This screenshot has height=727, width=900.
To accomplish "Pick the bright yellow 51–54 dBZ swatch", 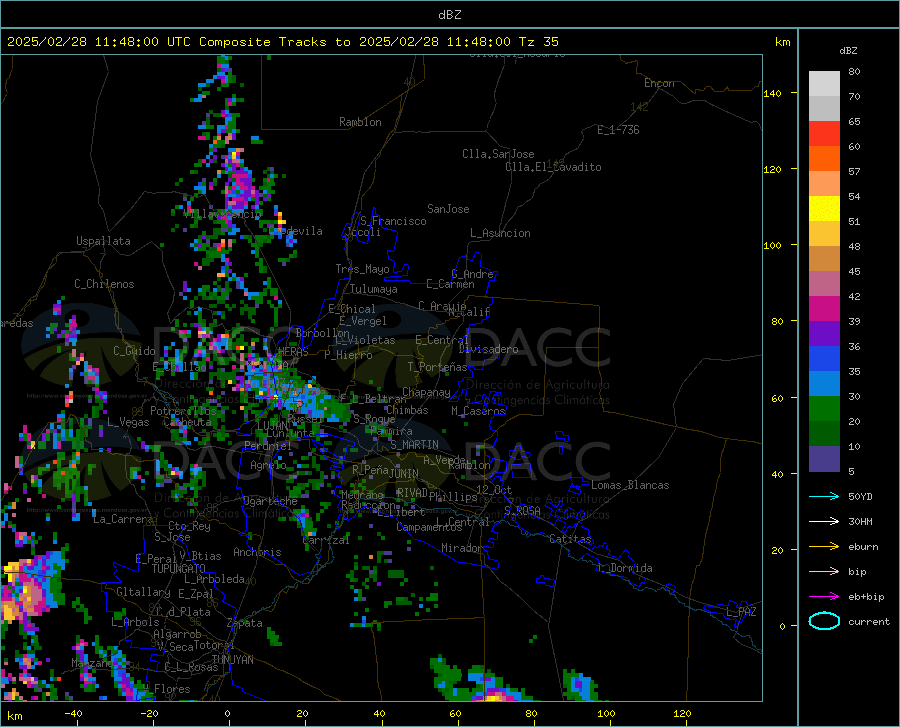I will click(x=824, y=209).
